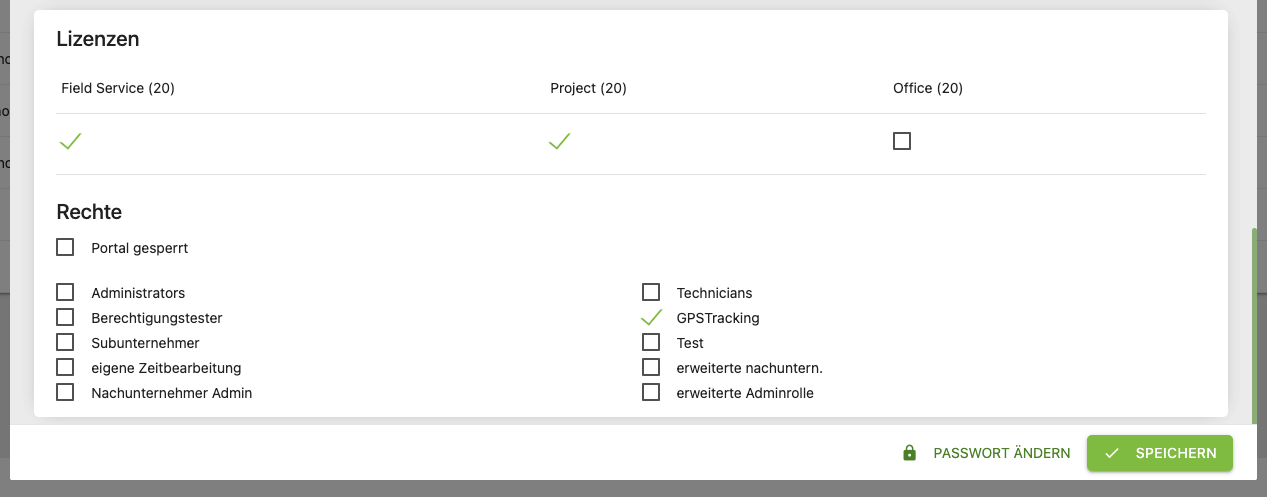Check the Berechtigungstester checkbox
Viewport: 1267px width, 497px height.
tap(65, 317)
